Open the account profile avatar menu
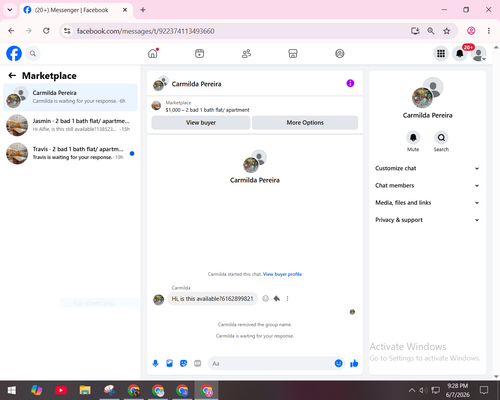Viewport: 500px width, 400px height. pyautogui.click(x=479, y=53)
